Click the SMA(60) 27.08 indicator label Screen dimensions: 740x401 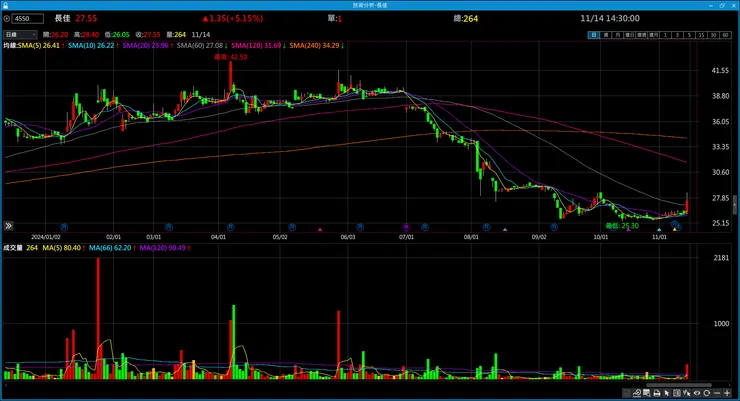(x=202, y=45)
